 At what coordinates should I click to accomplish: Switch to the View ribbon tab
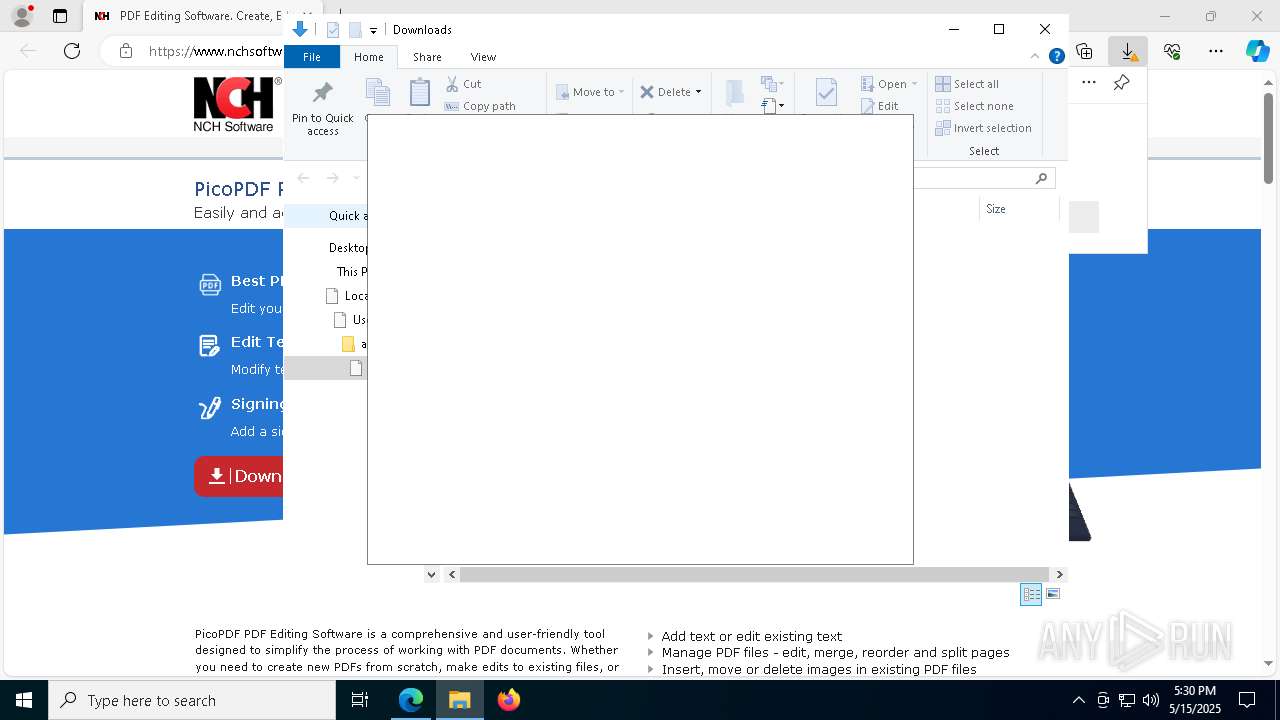(483, 57)
